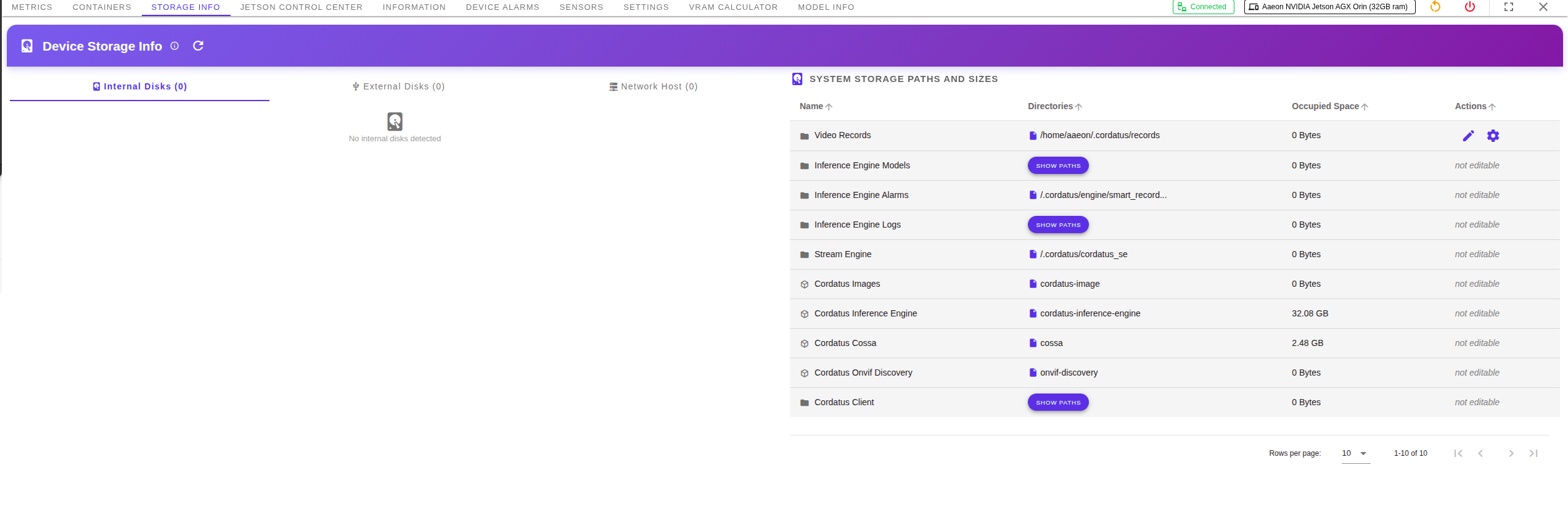Show paths for Cordatus Client
The width and height of the screenshot is (1568, 515).
tap(1057, 403)
